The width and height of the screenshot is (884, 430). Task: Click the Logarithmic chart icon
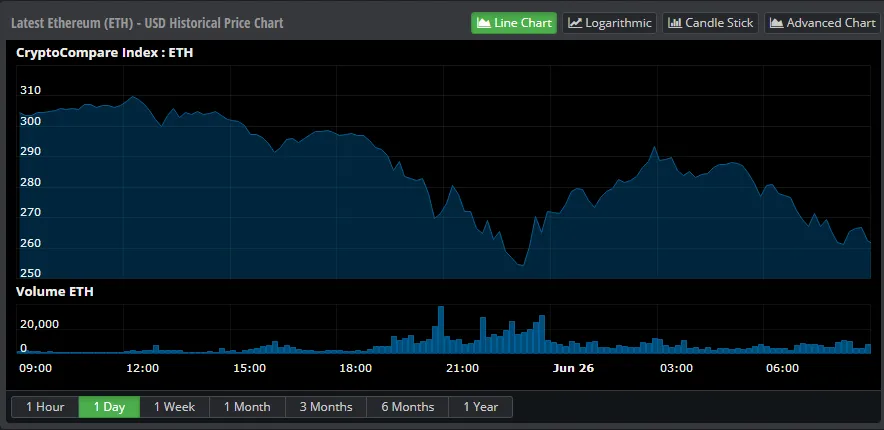click(x=575, y=23)
